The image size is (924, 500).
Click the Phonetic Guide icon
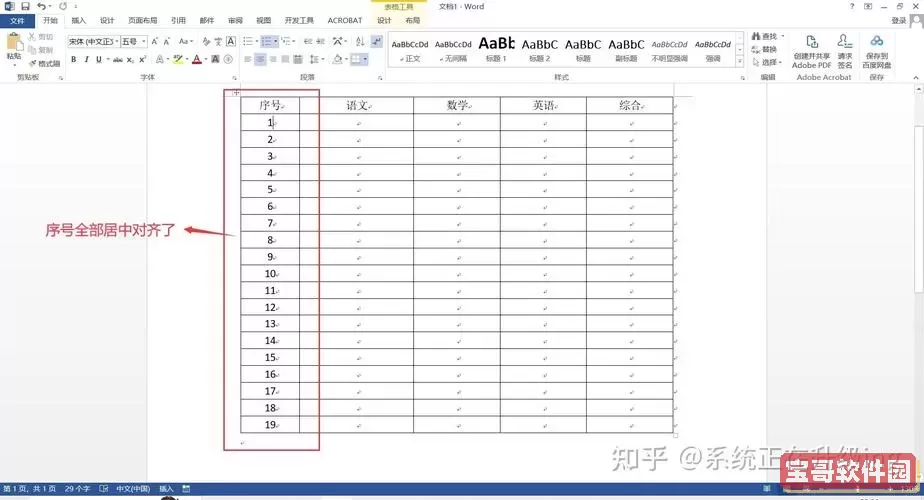coord(218,41)
